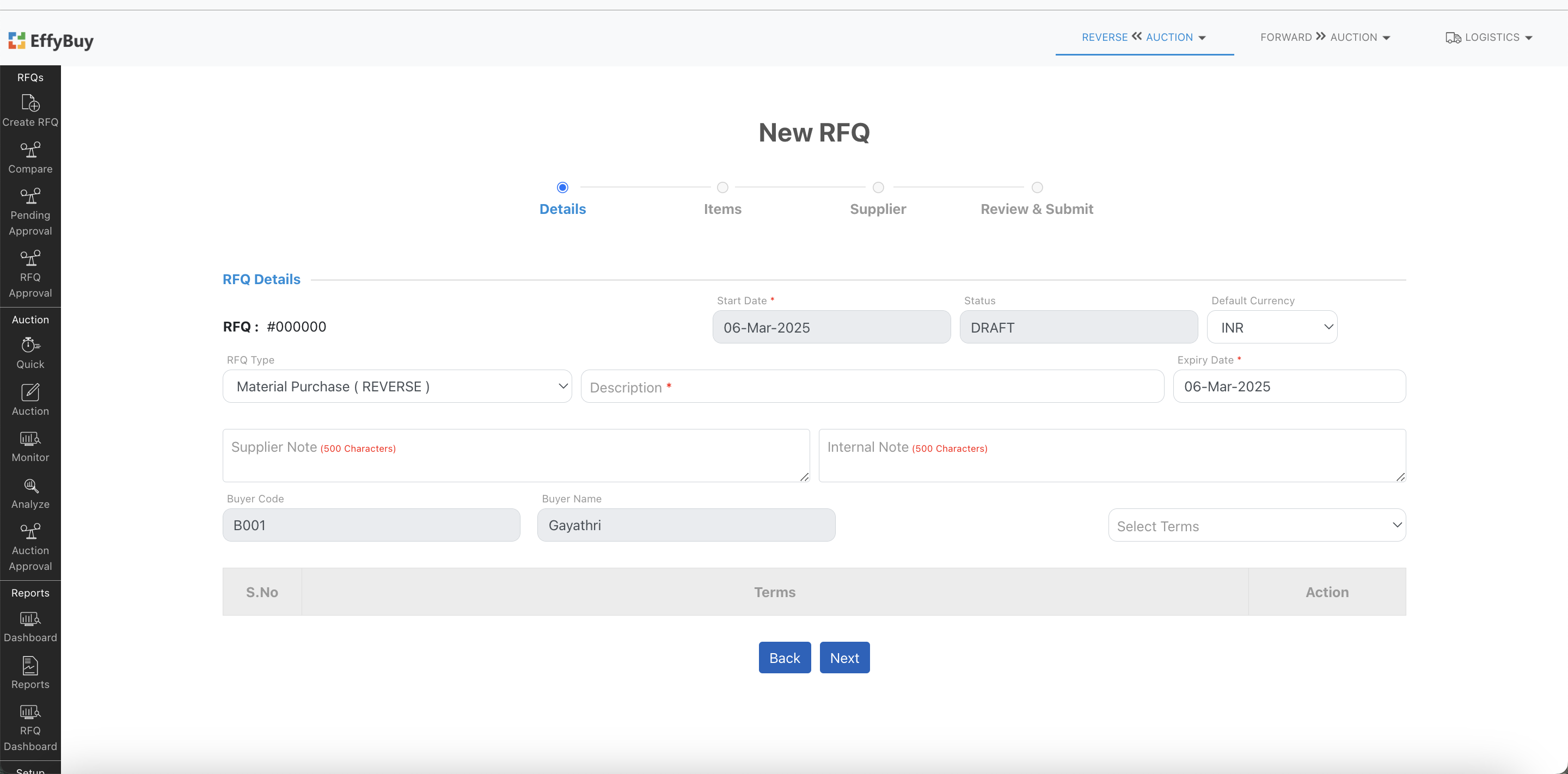The height and width of the screenshot is (774, 1568).
Task: Click the Create RFQ sidebar icon
Action: (x=30, y=103)
